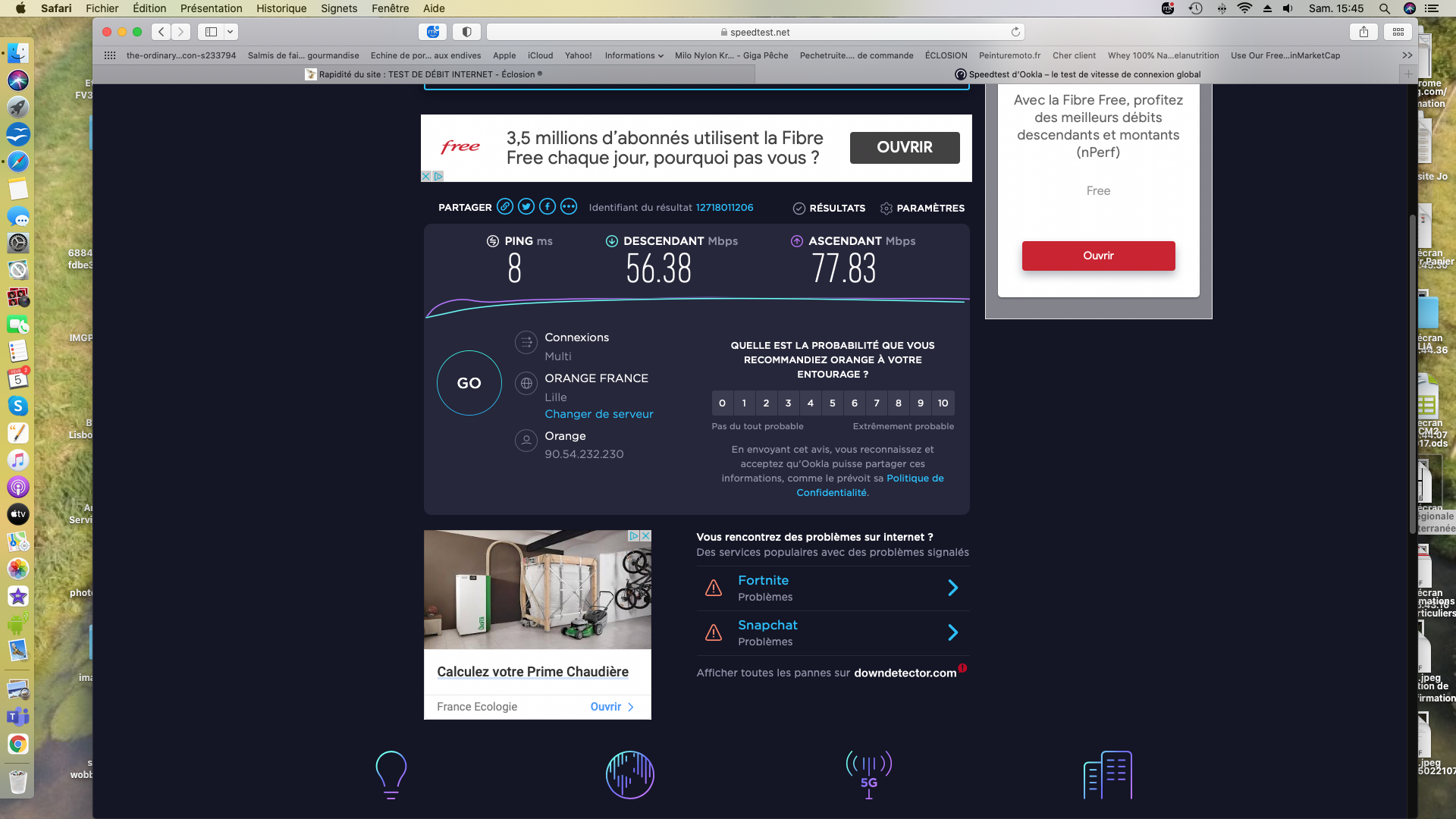This screenshot has width=1456, height=819.
Task: Select rating 9 for Orange recommendation
Action: tap(920, 403)
